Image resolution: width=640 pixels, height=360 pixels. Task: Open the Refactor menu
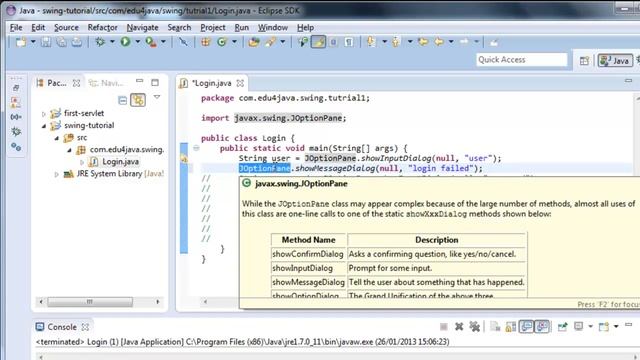(x=102, y=27)
